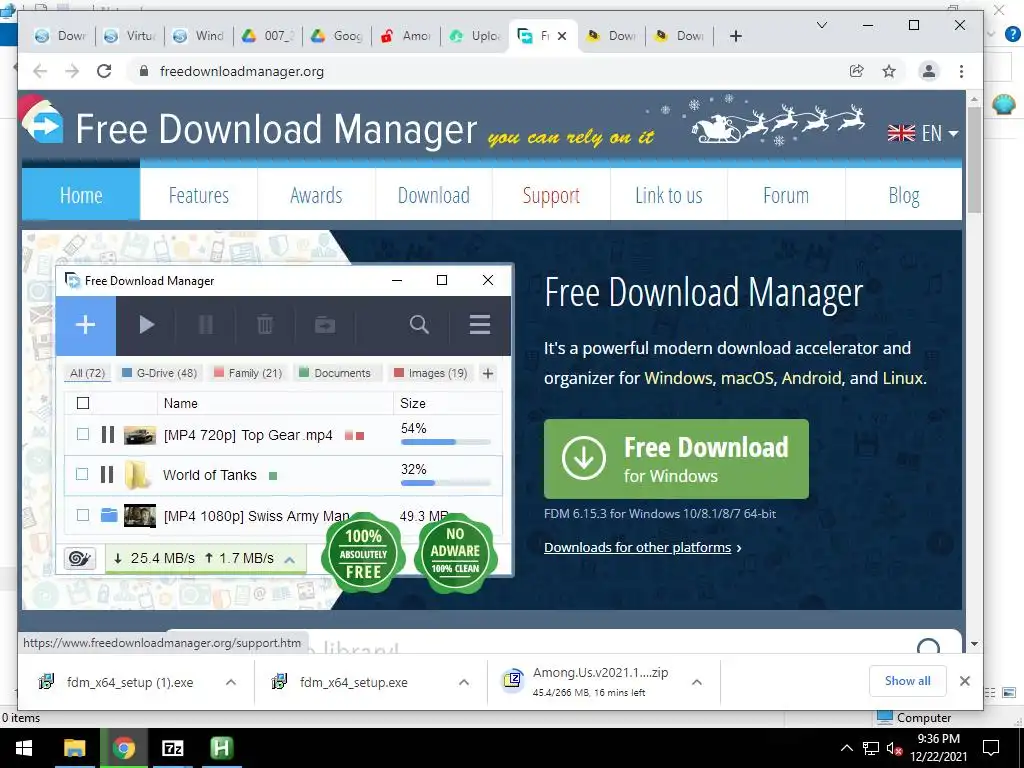
Task: Bookmark this page with the star icon
Action: tap(889, 71)
